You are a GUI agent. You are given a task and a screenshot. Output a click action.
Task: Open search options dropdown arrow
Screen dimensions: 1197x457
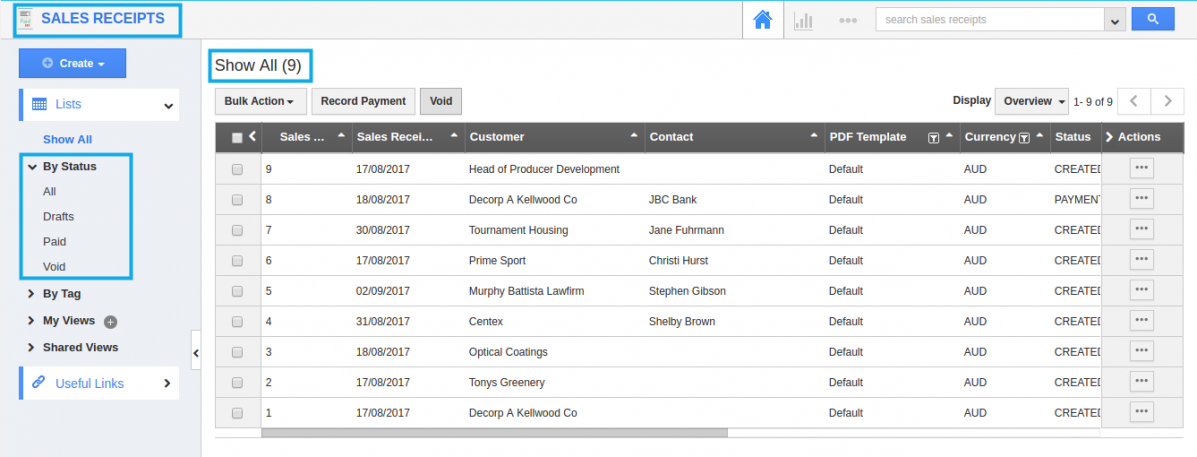(1115, 20)
